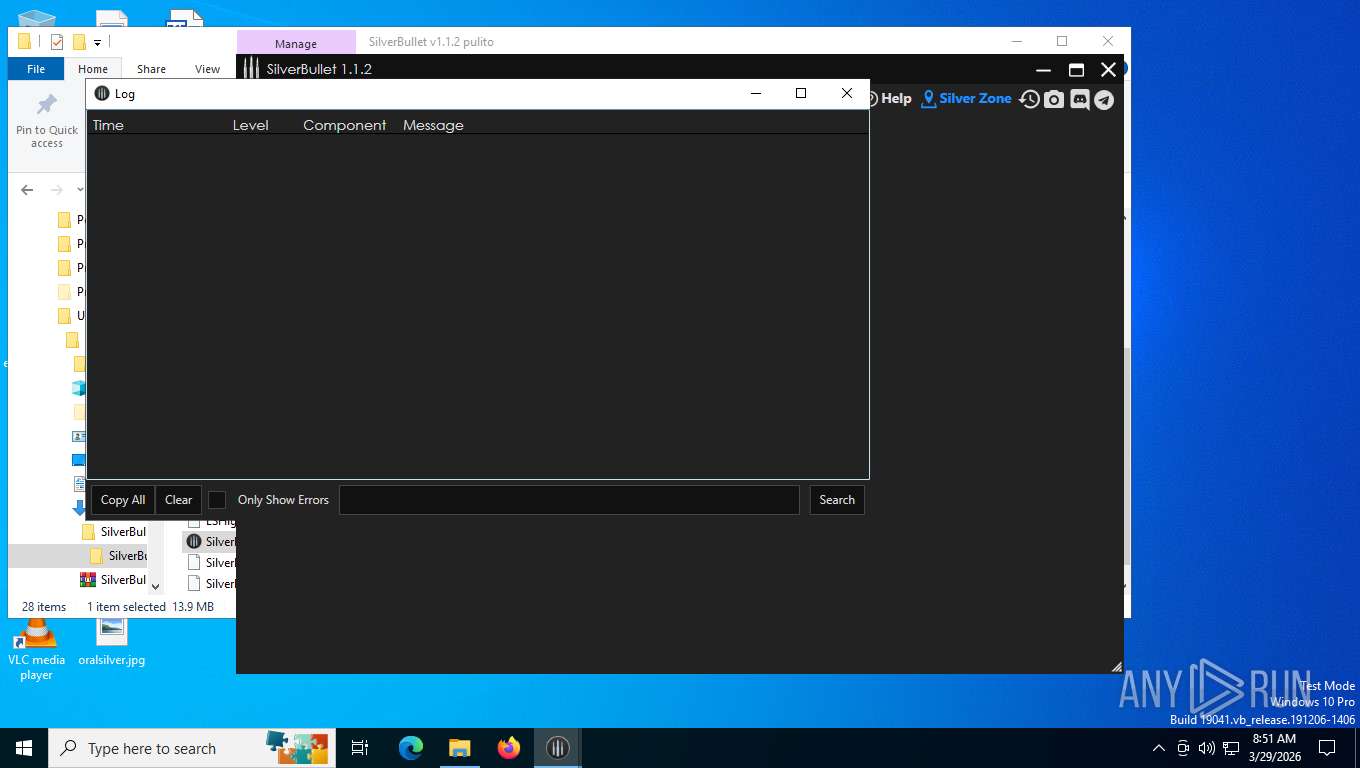Click Properties checkmark in quick access toolbar
1360x768 pixels.
point(57,42)
